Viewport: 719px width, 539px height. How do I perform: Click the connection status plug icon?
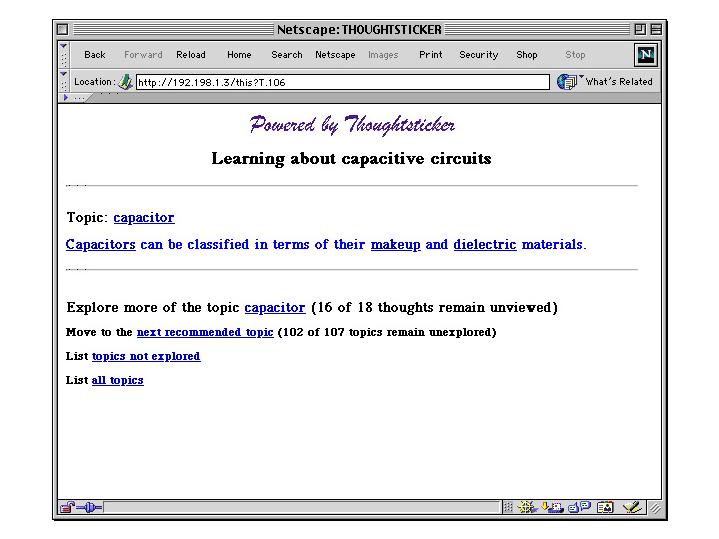click(90, 507)
